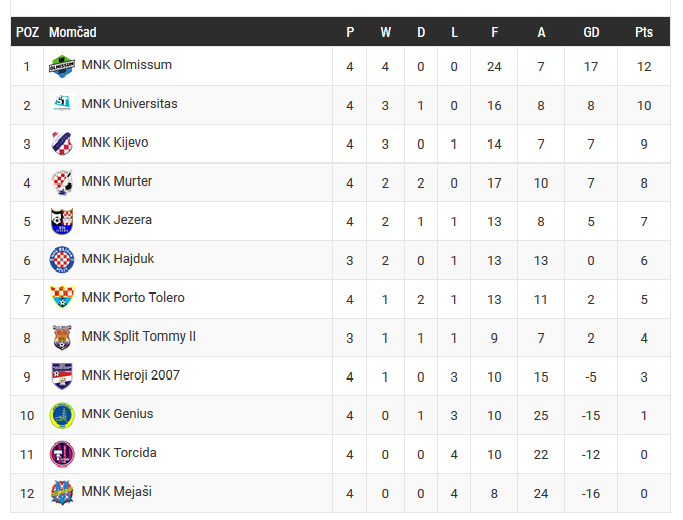
Task: Click the MNK Jezera club logo
Action: (62, 220)
